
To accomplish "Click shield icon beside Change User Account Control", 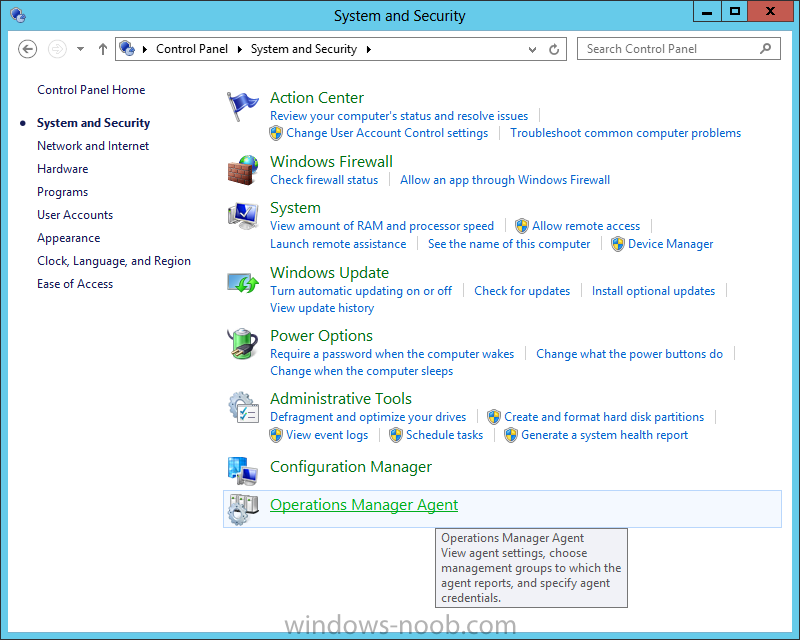I will 276,133.
